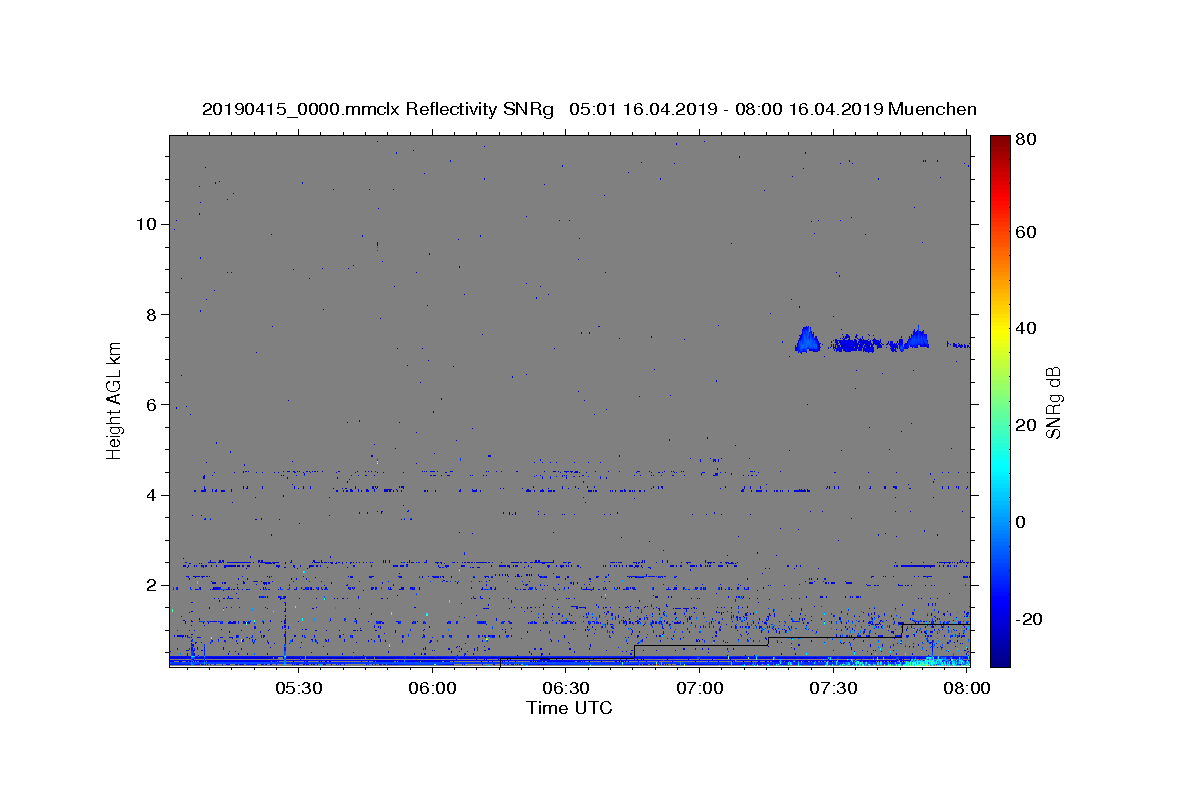Image resolution: width=1200 pixels, height=800 pixels.
Task: Click the height tick label 2
Action: [x=150, y=585]
